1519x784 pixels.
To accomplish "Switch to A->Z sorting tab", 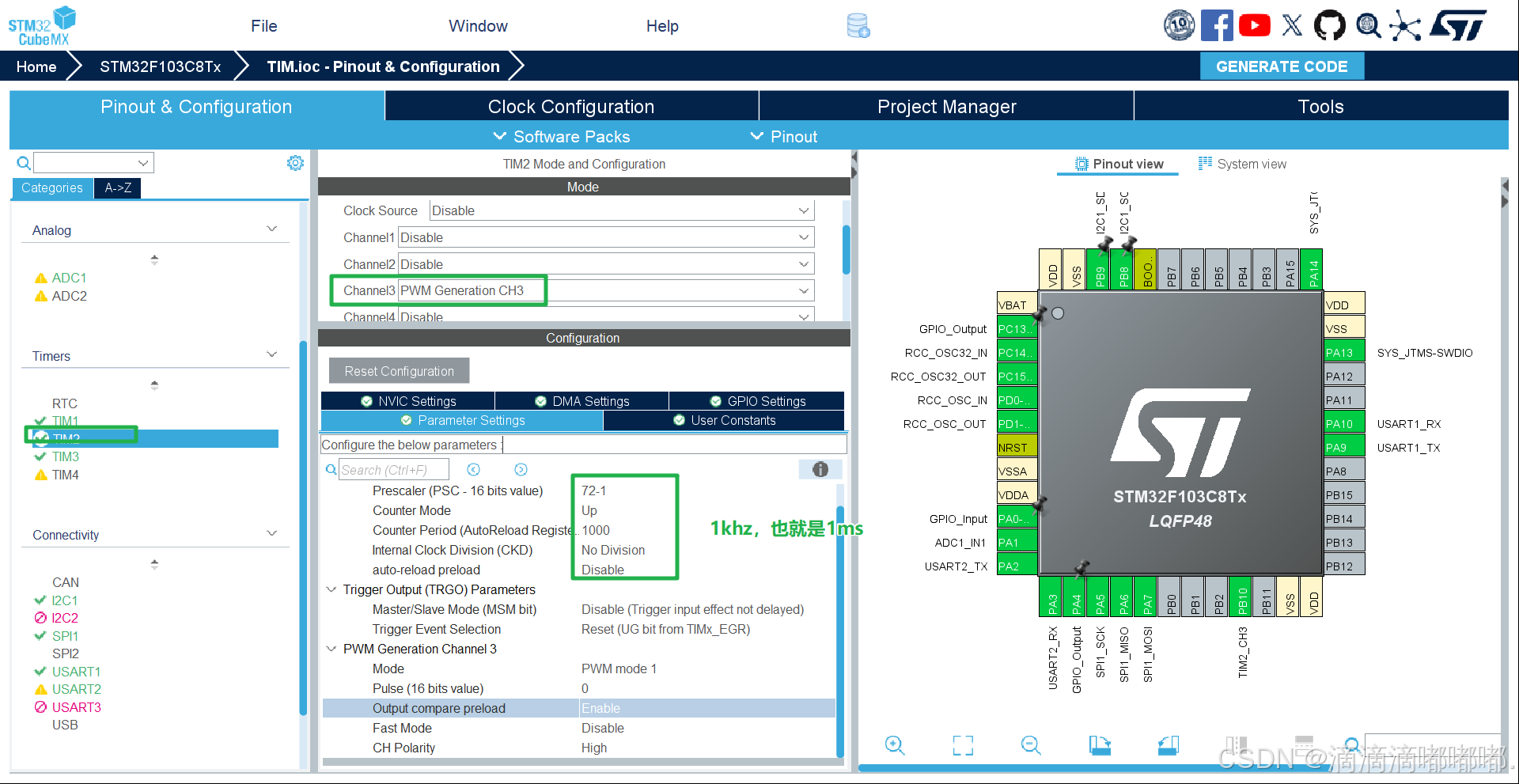I will pyautogui.click(x=118, y=187).
